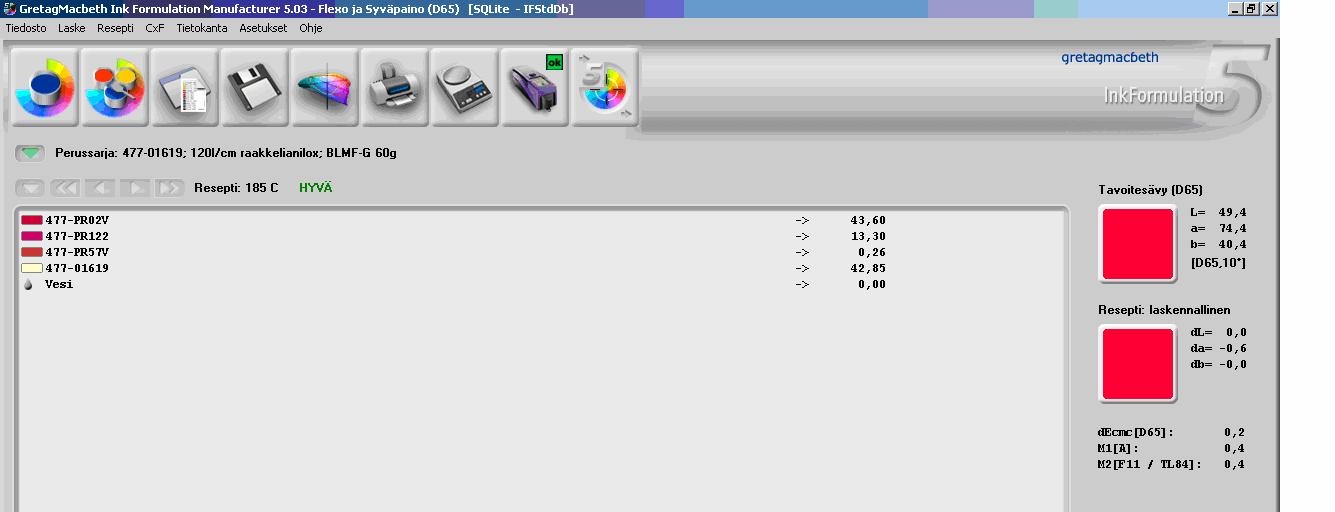Open the Tietokanta menu
The height and width of the screenshot is (512, 1335).
202,28
